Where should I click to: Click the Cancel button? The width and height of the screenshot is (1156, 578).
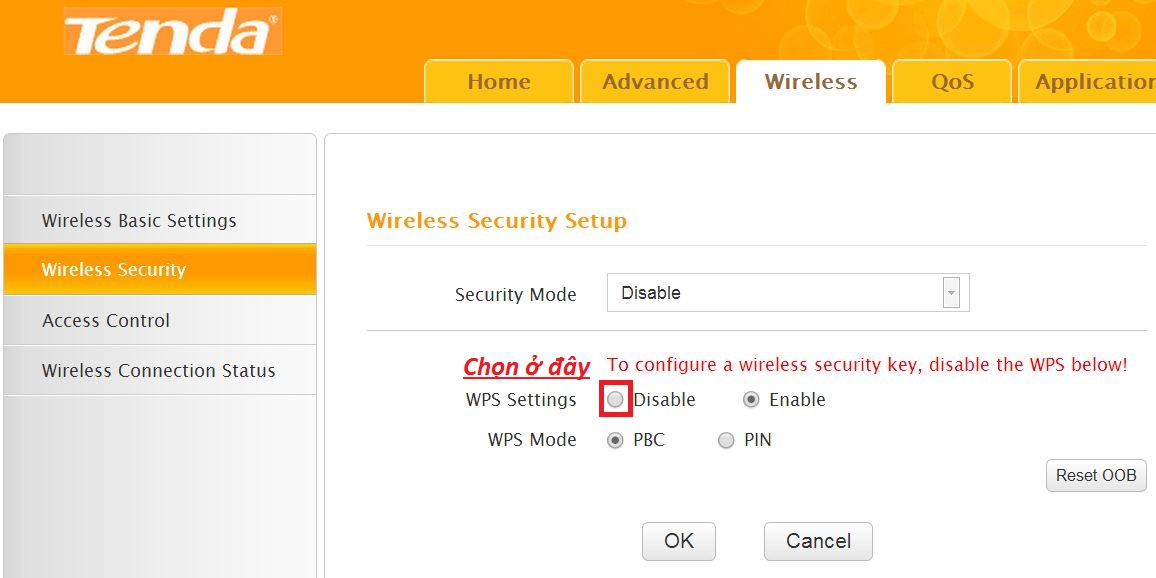818,541
